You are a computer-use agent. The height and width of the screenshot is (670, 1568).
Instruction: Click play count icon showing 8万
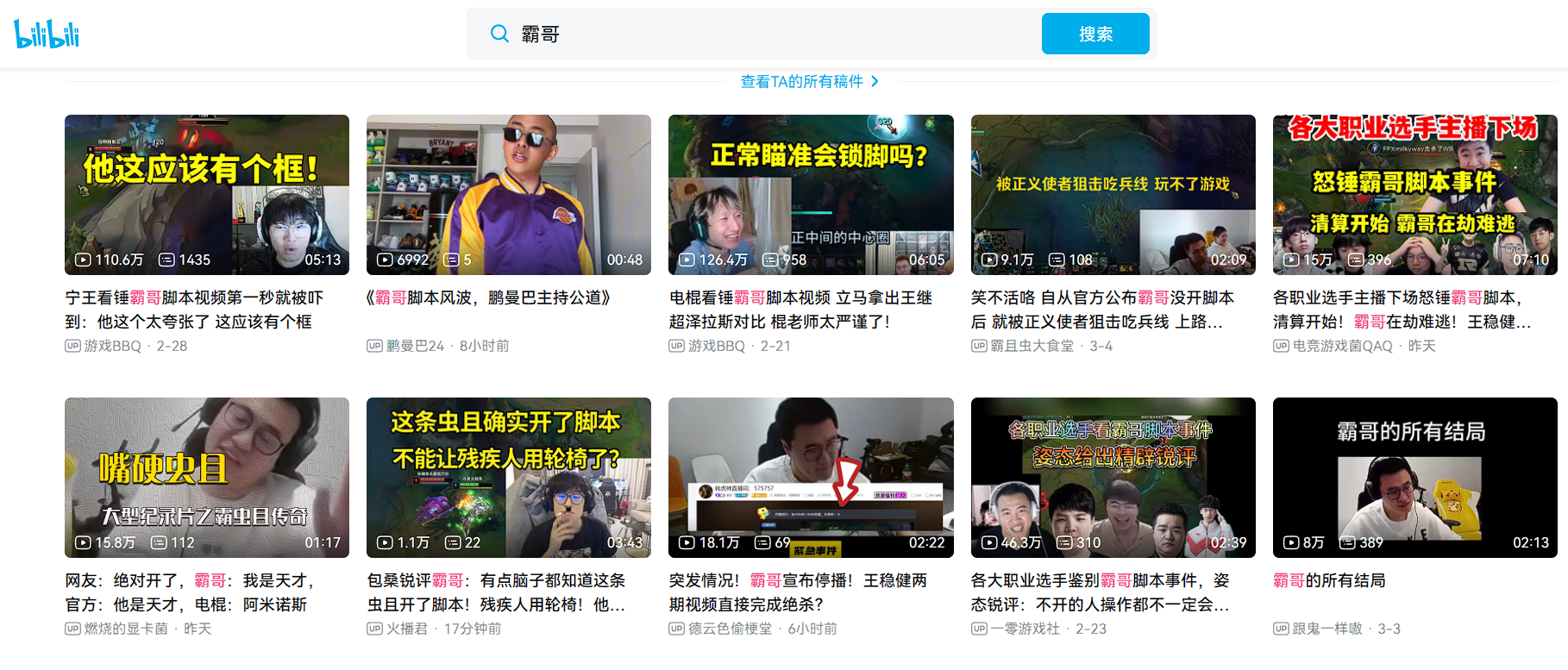point(1291,542)
